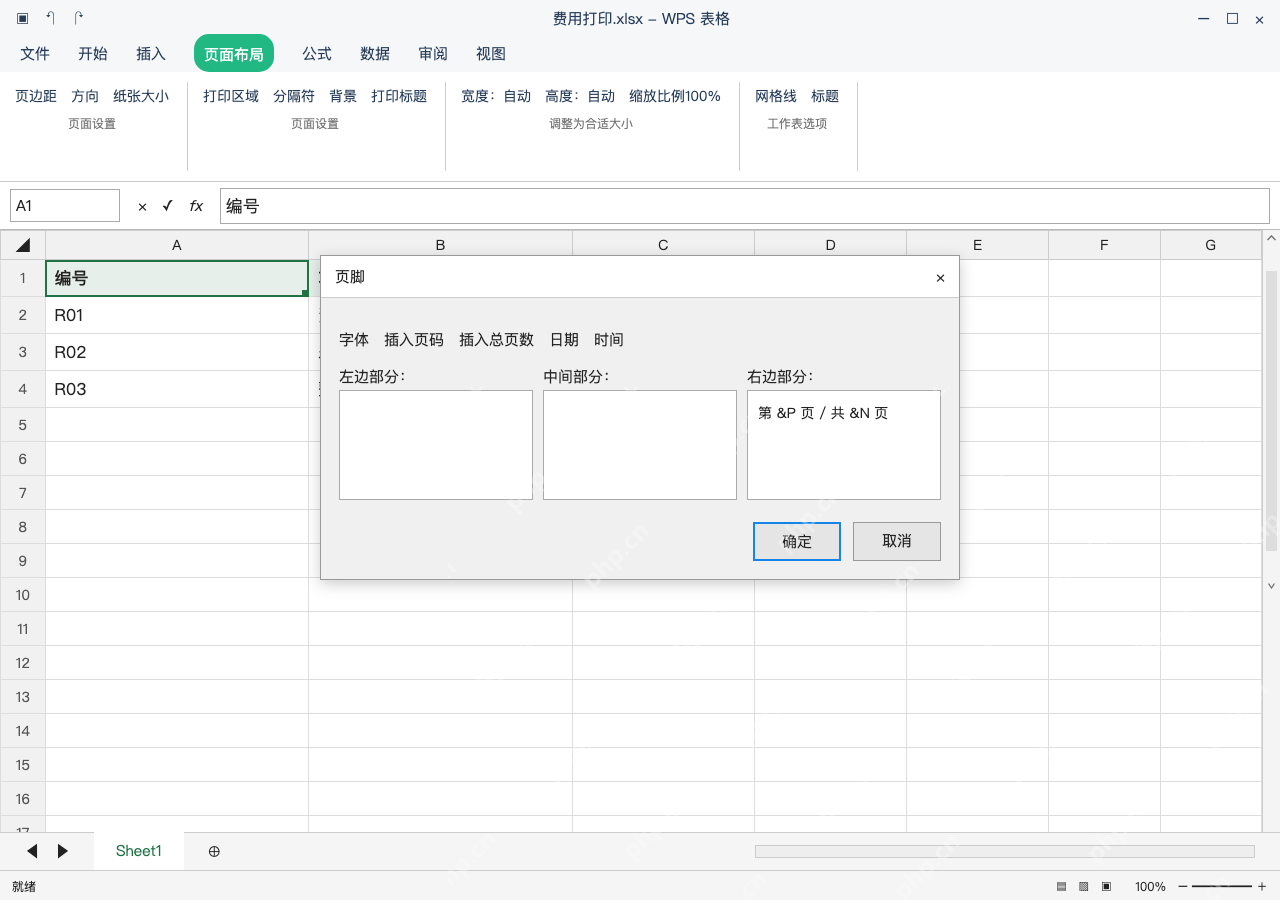Click 取消 in the footer dialog
Screen dimensions: 1280x900
tap(897, 541)
